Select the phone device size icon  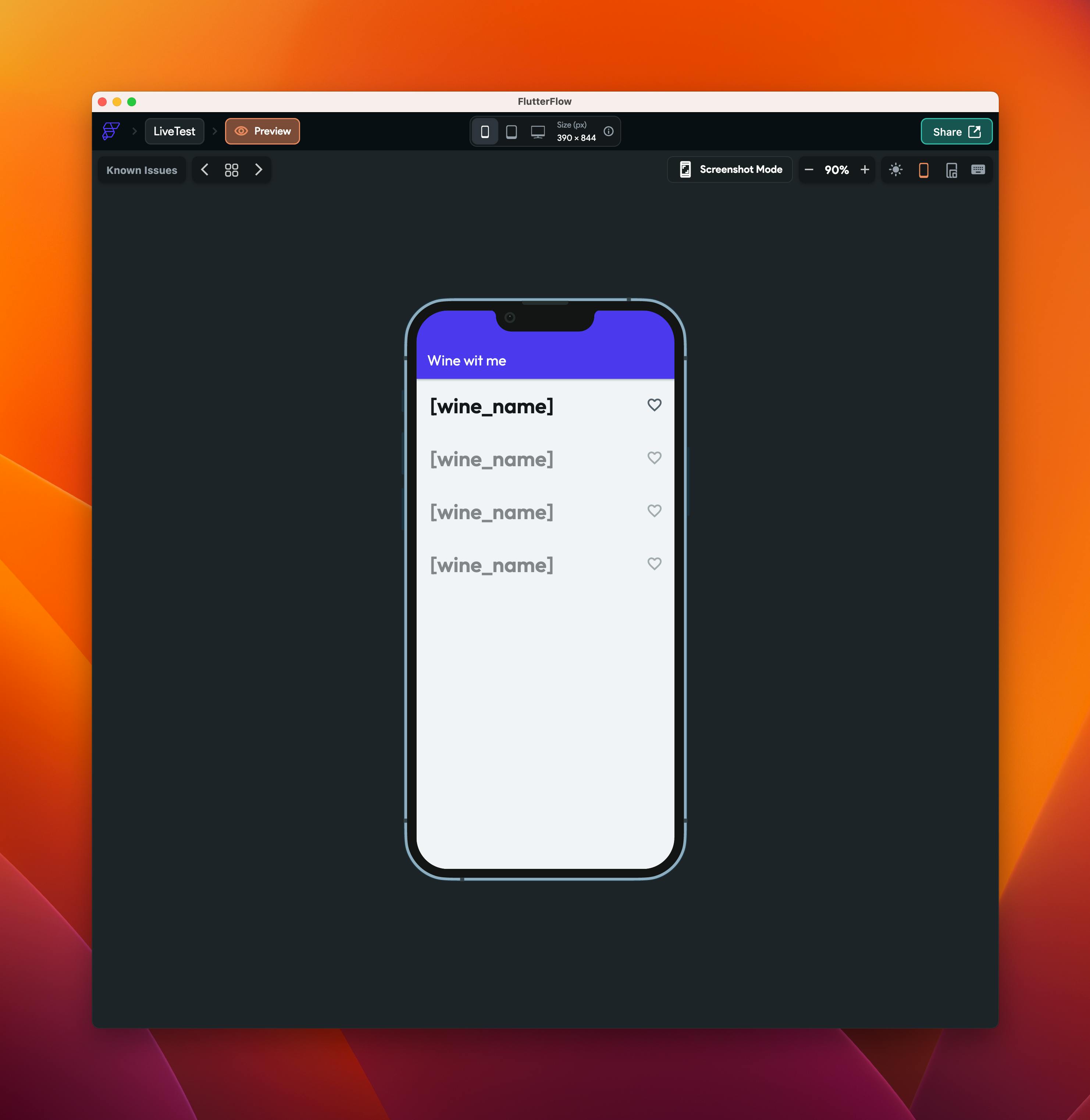point(485,132)
